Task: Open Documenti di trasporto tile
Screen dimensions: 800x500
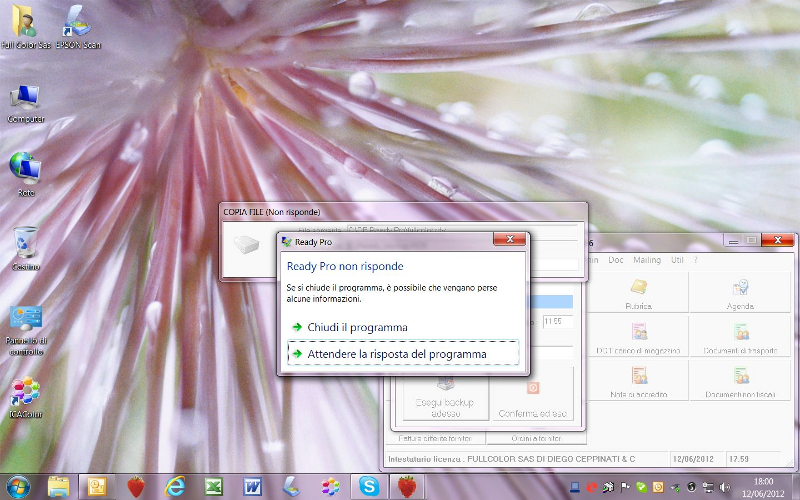Action: [x=740, y=336]
